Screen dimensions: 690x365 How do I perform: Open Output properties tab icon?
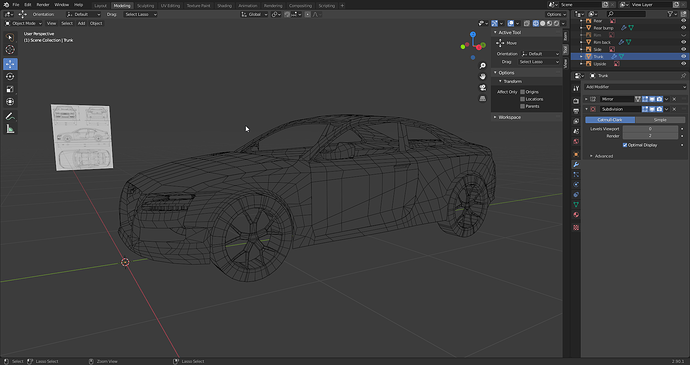point(576,111)
